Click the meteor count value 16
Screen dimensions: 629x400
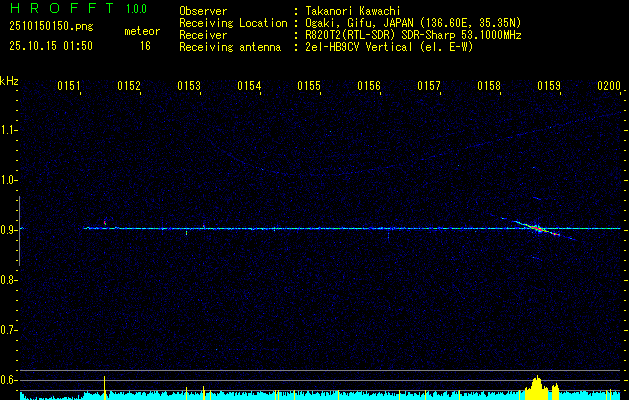click(x=145, y=45)
